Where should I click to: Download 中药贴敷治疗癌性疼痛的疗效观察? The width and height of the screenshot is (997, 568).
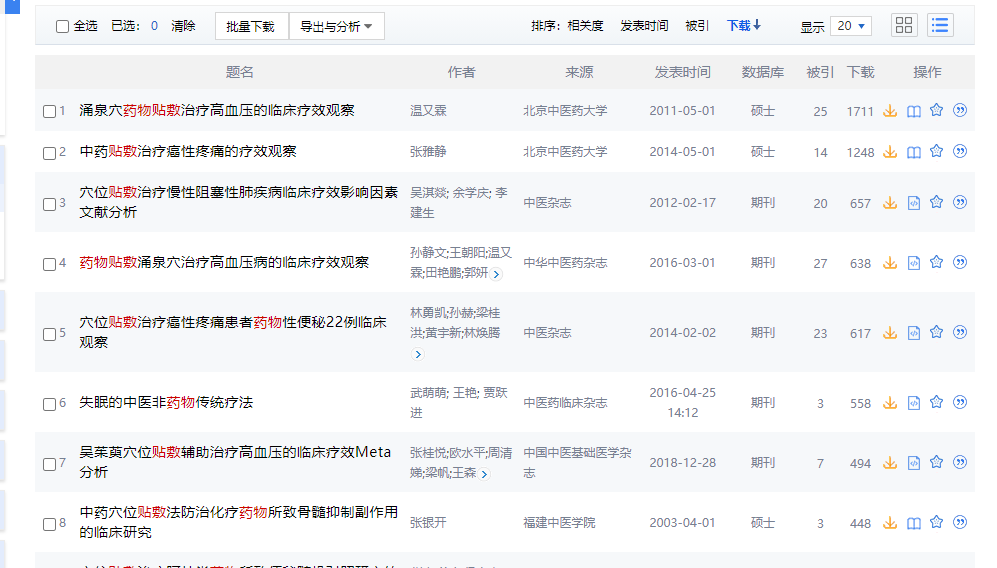890,152
